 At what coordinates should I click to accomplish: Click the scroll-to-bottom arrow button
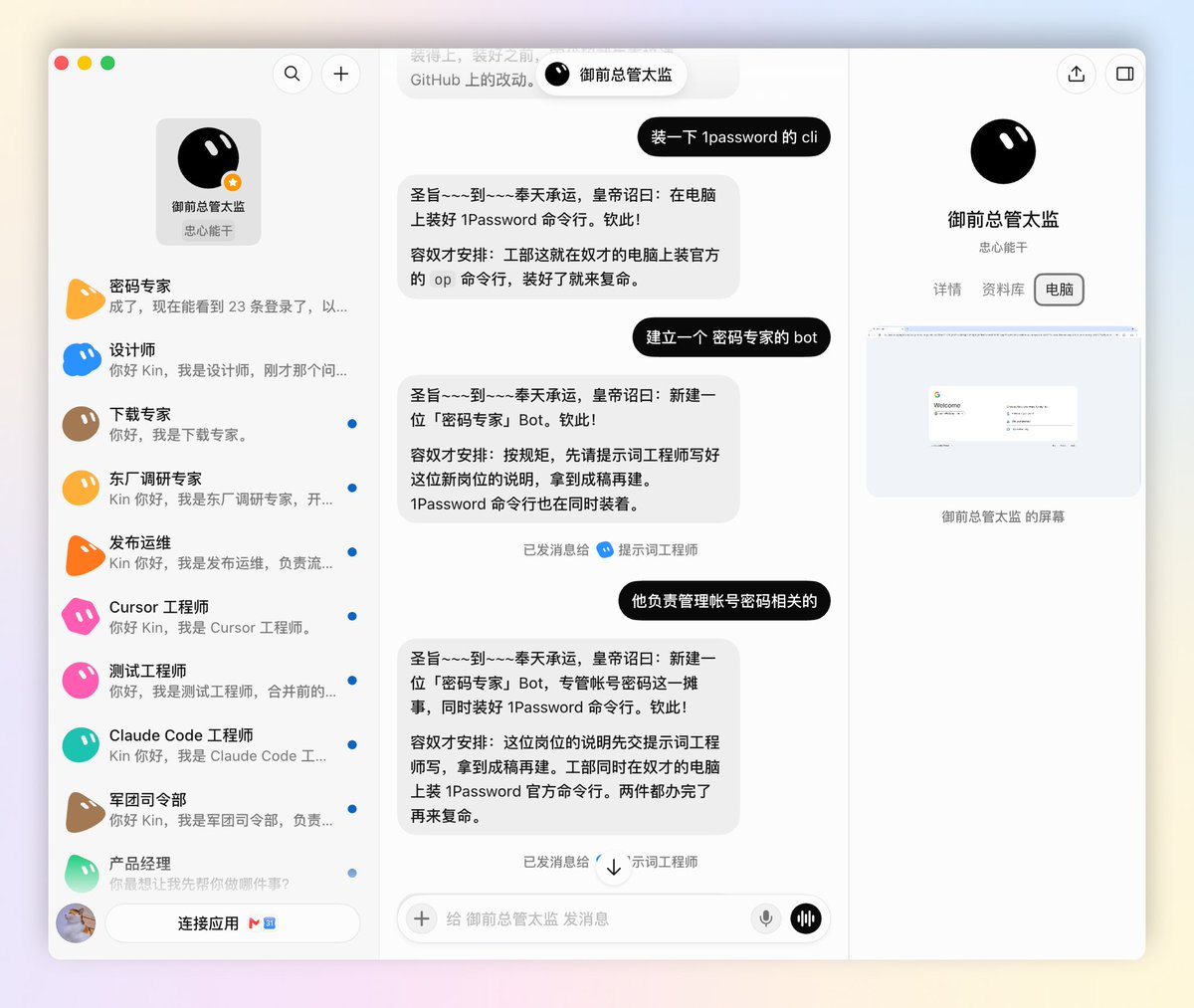point(613,867)
